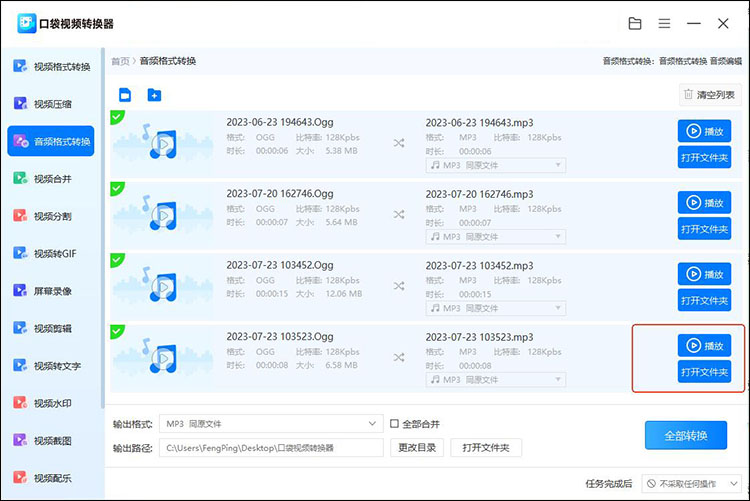
Task: Open folder for 2023-07-23 103452.mp3
Action: pyautogui.click(x=704, y=300)
